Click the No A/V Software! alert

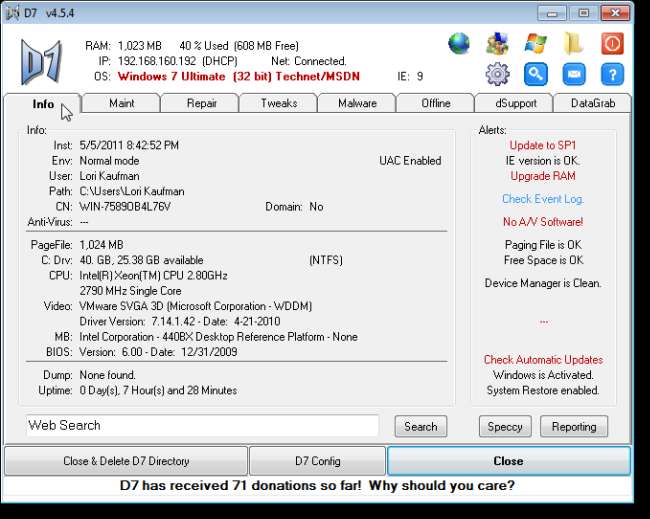click(x=543, y=222)
